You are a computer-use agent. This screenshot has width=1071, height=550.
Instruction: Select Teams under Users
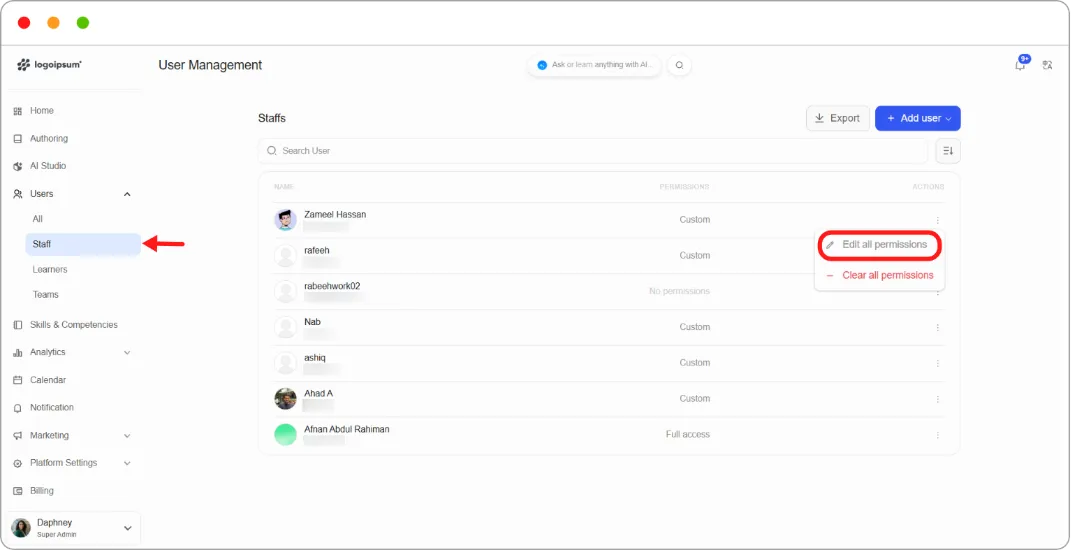coord(45,295)
